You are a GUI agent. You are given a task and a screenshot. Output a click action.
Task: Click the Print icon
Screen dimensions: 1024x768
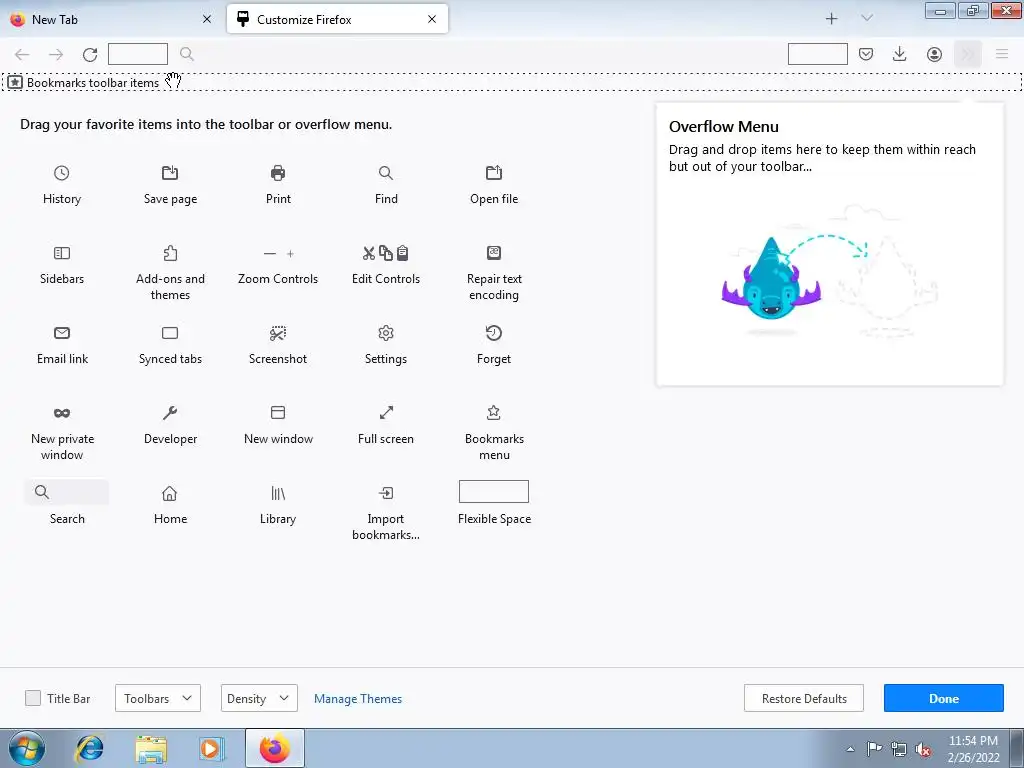click(278, 173)
